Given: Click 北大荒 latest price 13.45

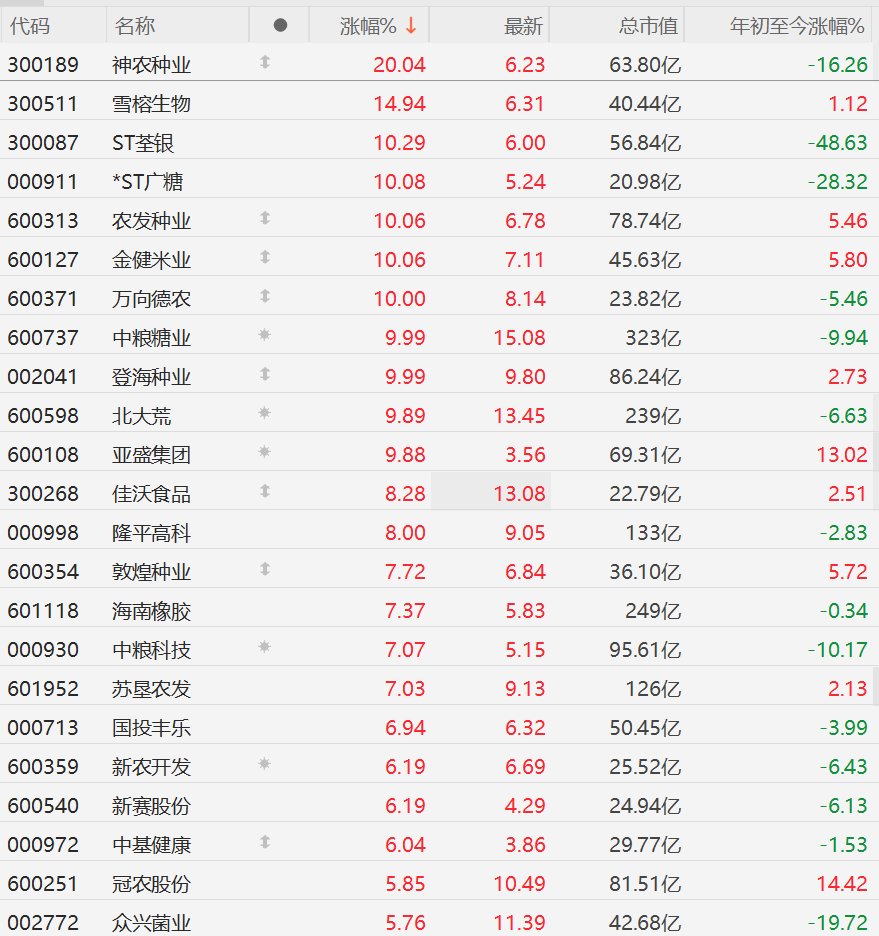Looking at the screenshot, I should coord(519,415).
